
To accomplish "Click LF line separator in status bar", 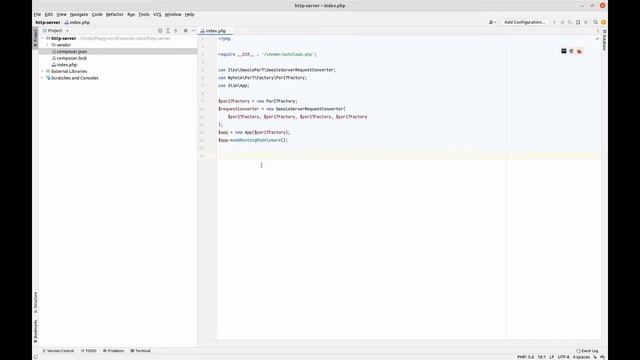I will [551, 357].
